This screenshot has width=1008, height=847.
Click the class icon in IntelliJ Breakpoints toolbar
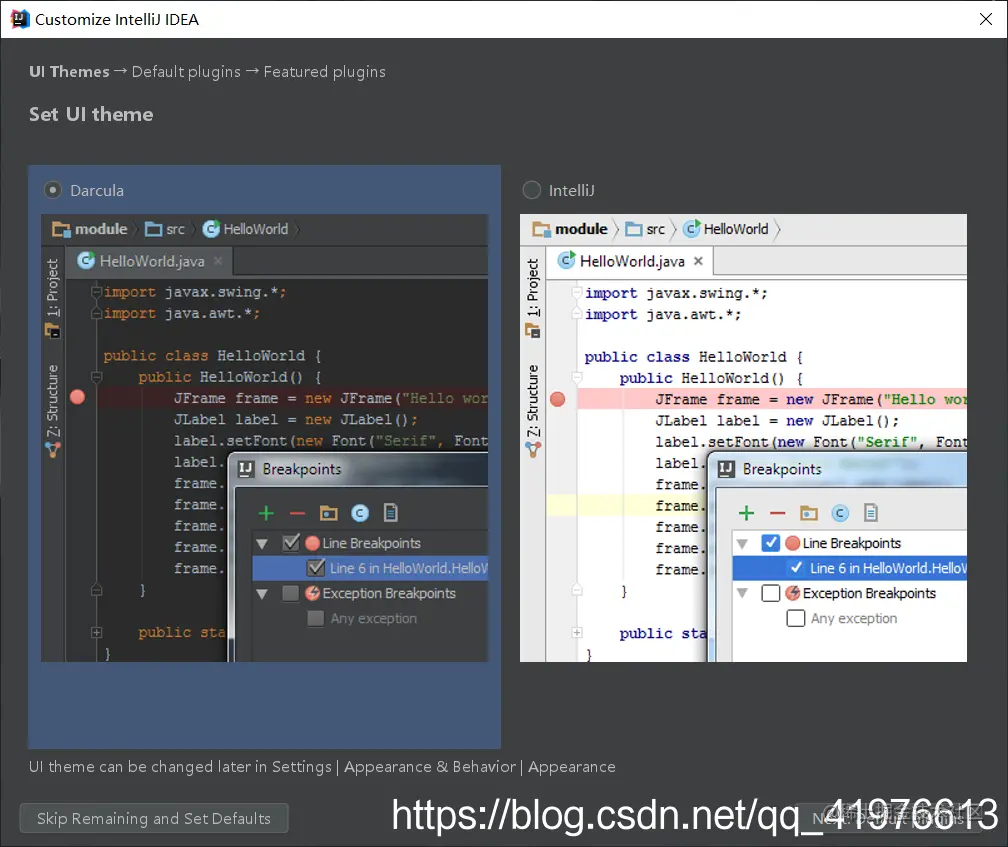(x=840, y=513)
